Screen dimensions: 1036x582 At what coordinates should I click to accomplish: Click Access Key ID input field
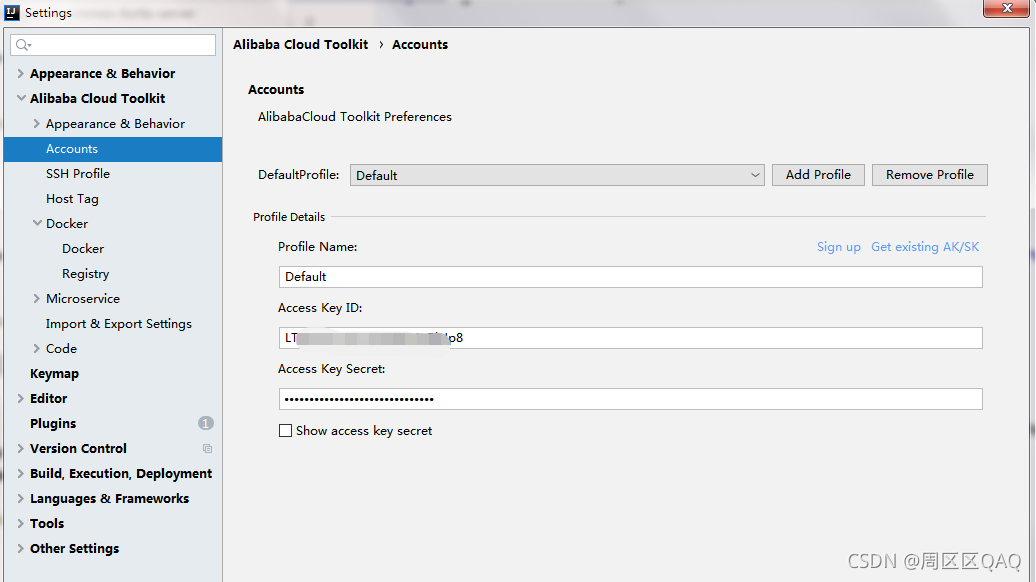tap(630, 338)
